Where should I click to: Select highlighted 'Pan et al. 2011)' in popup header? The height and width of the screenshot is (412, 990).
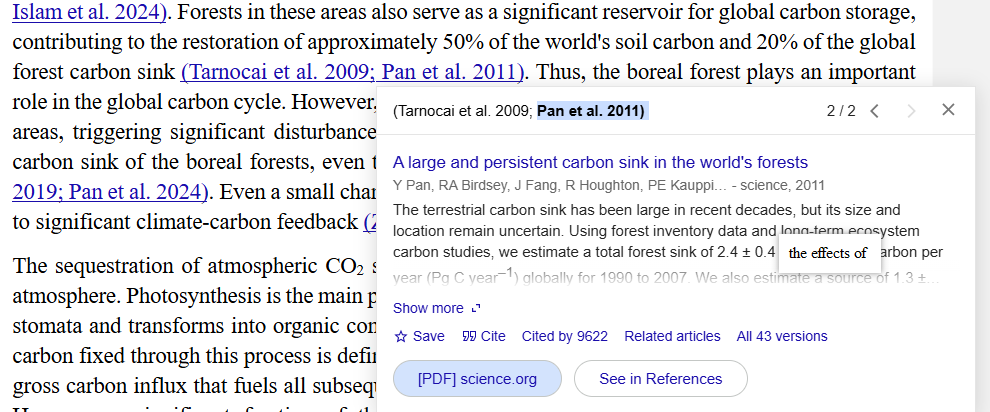[x=591, y=110]
